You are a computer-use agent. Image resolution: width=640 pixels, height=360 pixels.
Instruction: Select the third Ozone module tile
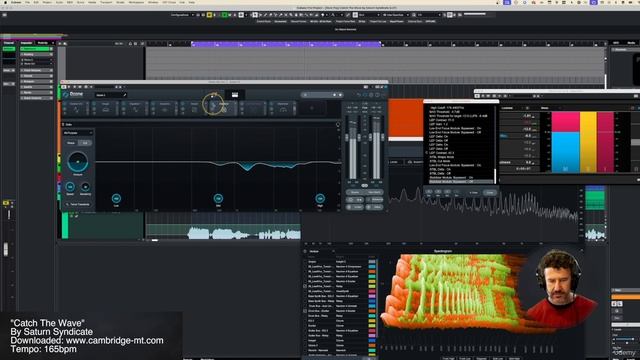(x=135, y=108)
